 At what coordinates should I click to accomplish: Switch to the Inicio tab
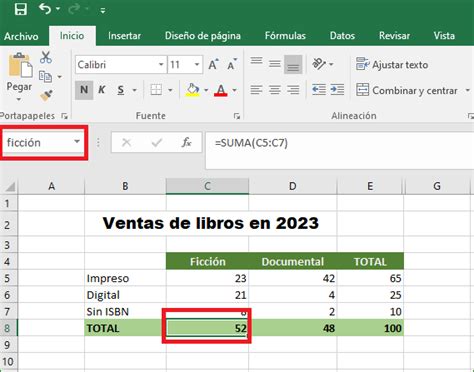pyautogui.click(x=72, y=36)
